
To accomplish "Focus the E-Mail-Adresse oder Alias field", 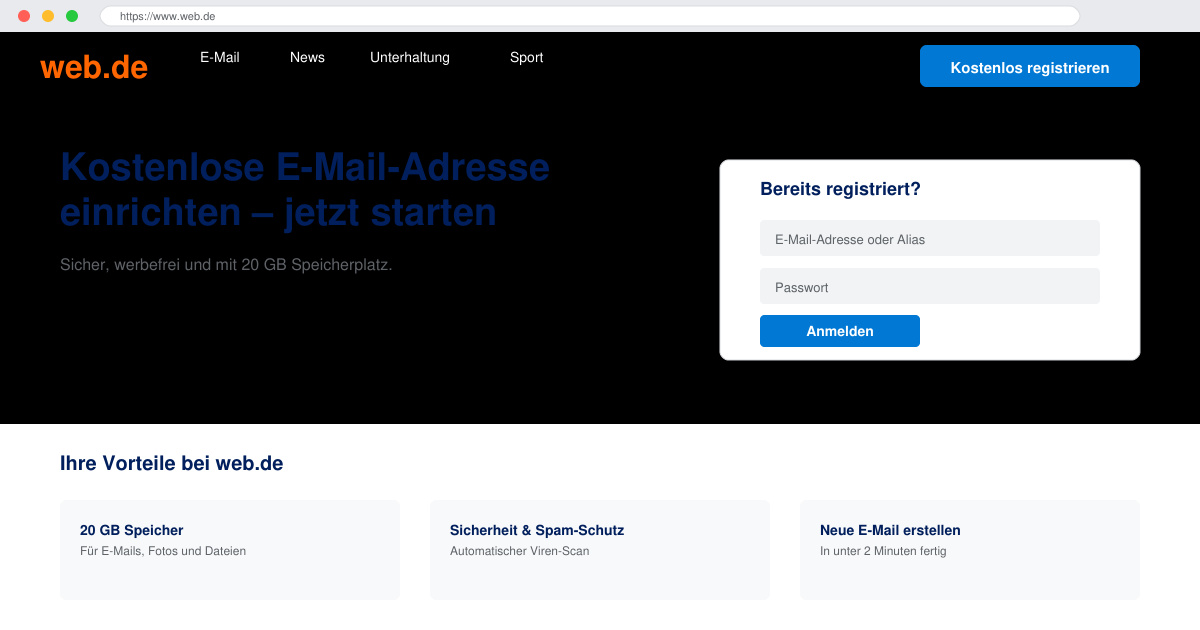I will 930,238.
